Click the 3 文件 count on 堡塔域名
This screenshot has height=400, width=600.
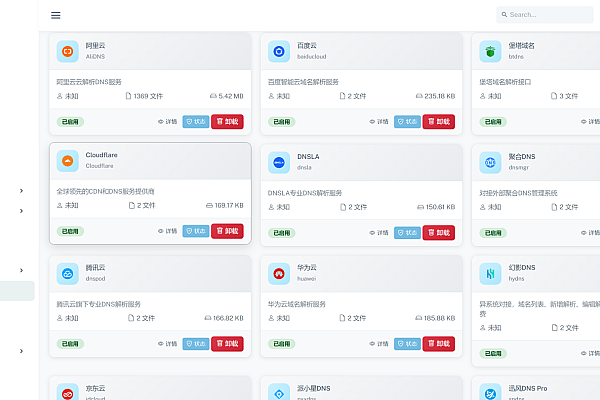564,96
